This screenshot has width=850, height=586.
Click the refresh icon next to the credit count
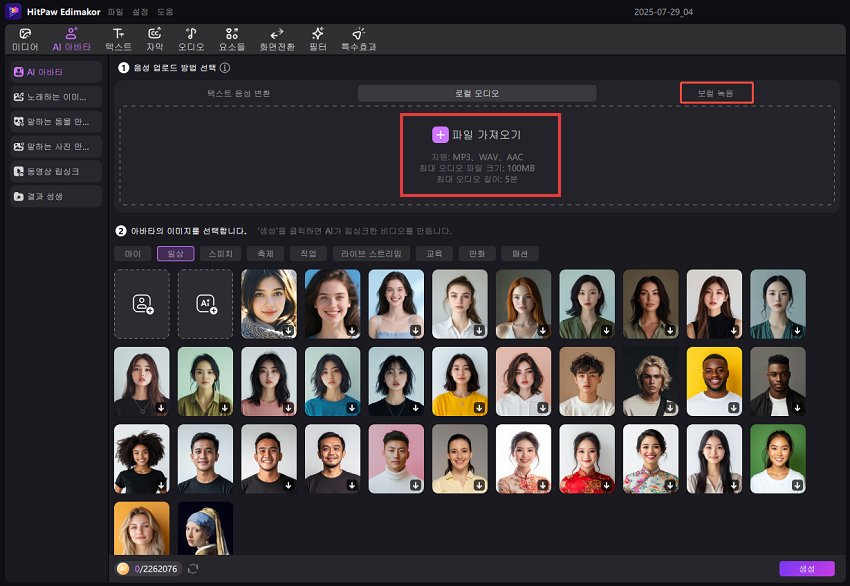pos(193,569)
